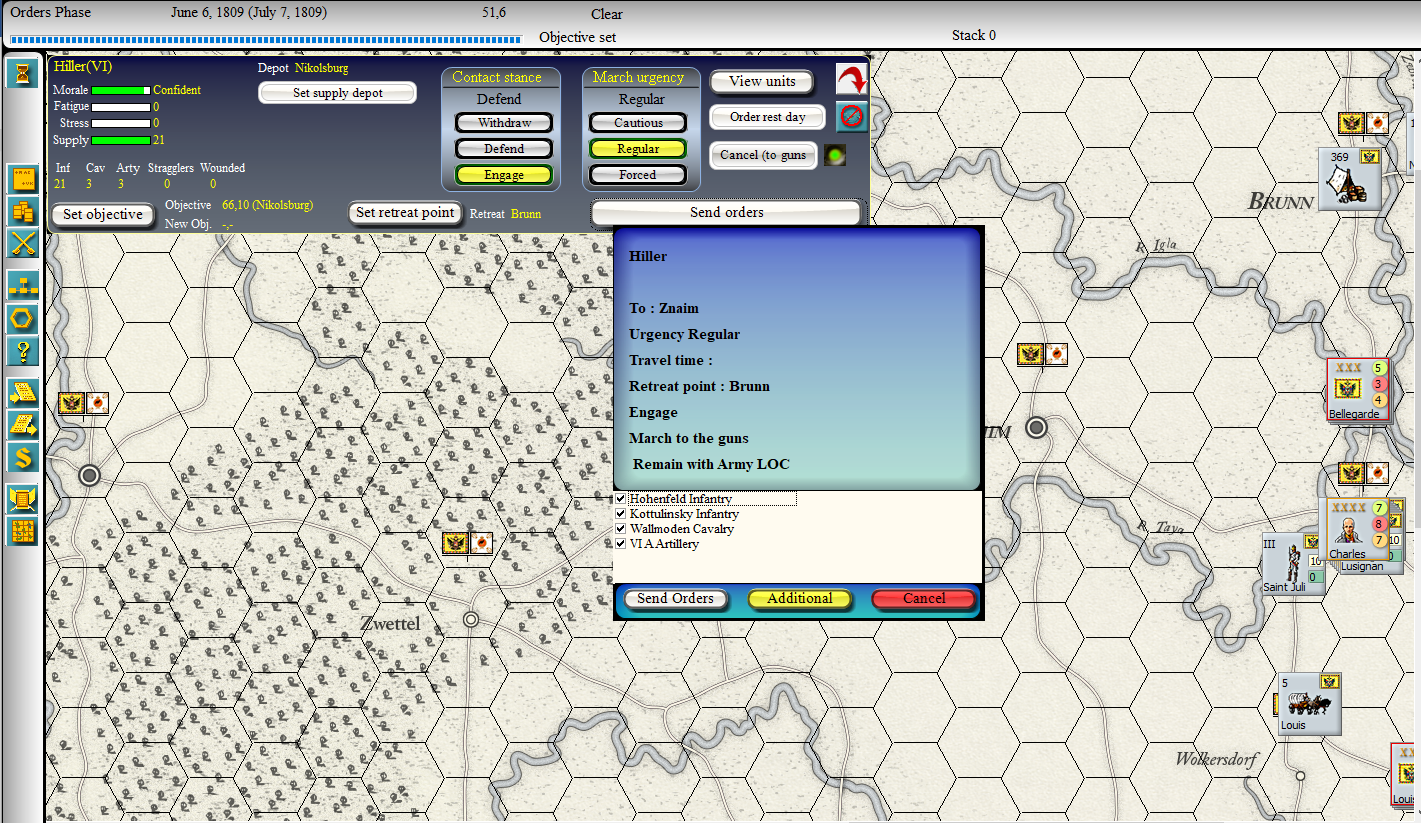Click the red curved arrow icon
Image resolution: width=1421 pixels, height=823 pixels.
pyautogui.click(x=852, y=80)
